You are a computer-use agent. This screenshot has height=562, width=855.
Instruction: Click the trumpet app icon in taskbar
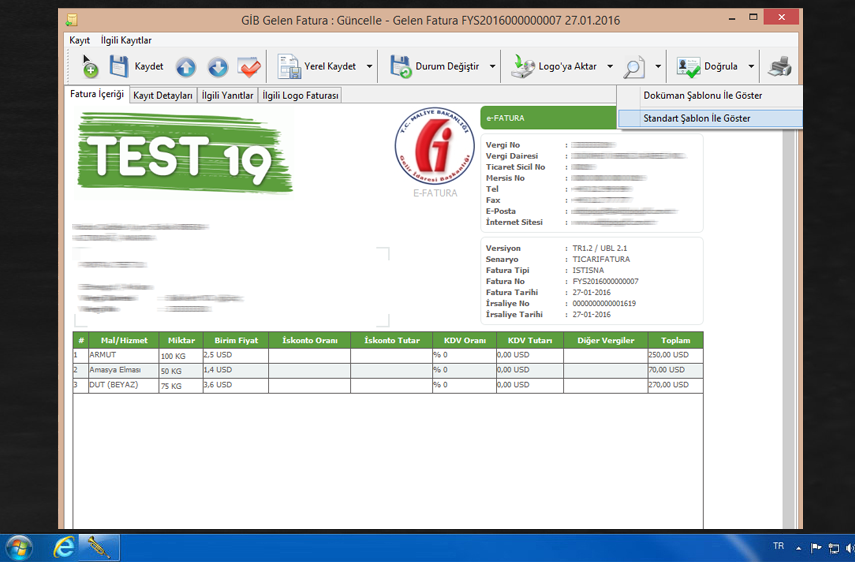pos(99,547)
